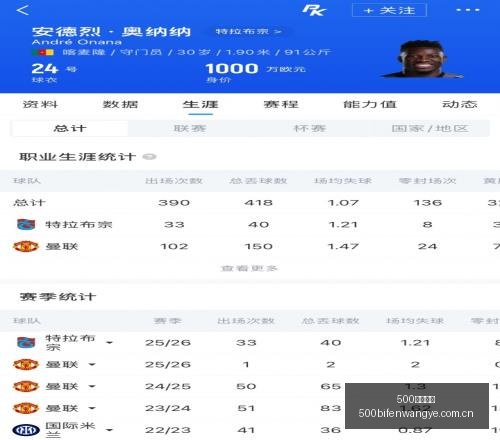Tap the 国际米兰 crest icon
The width and height of the screenshot is (500, 440).
pyautogui.click(x=26, y=430)
